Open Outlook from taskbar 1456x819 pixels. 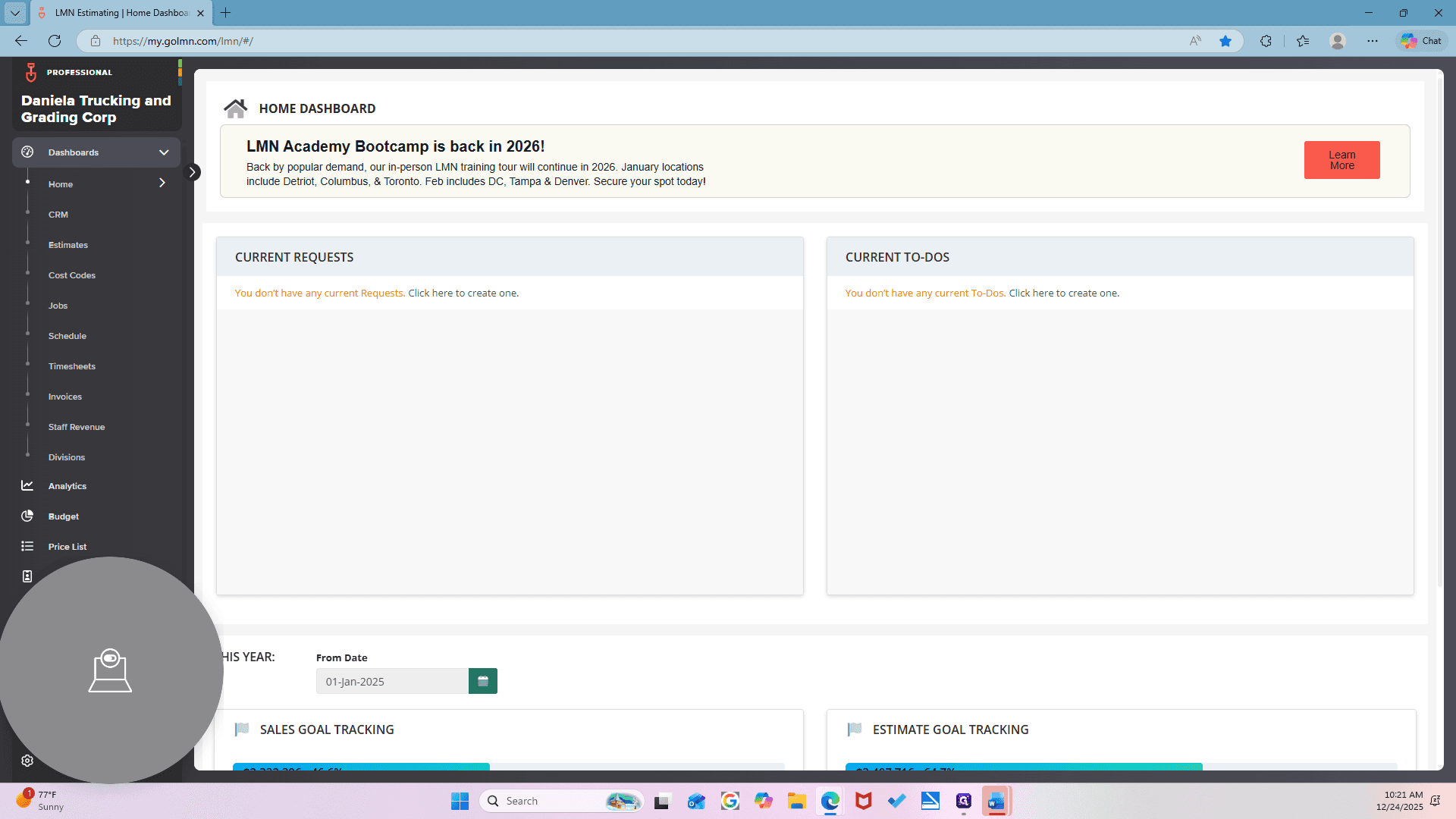tap(696, 801)
